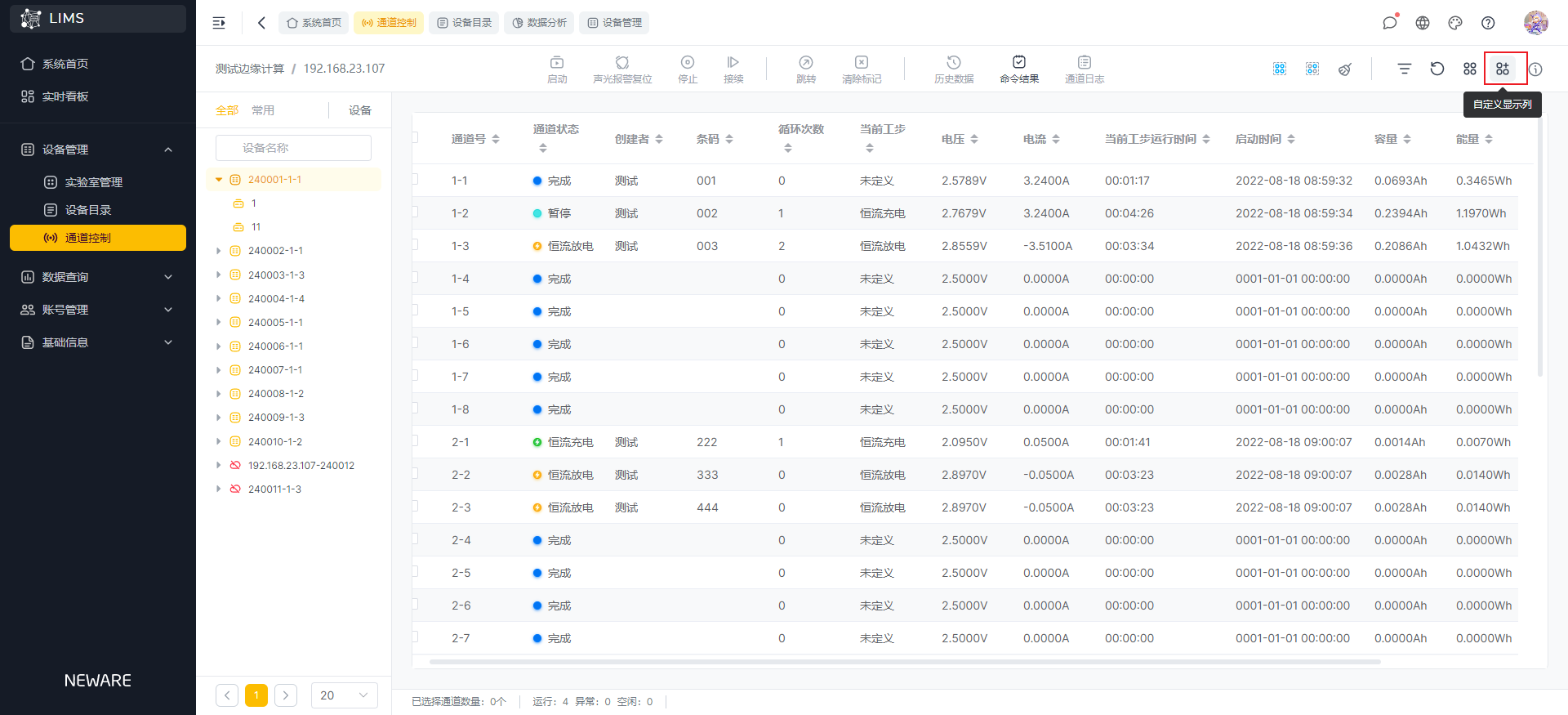
Task: Click the 设备名称 search field
Action: 293,148
